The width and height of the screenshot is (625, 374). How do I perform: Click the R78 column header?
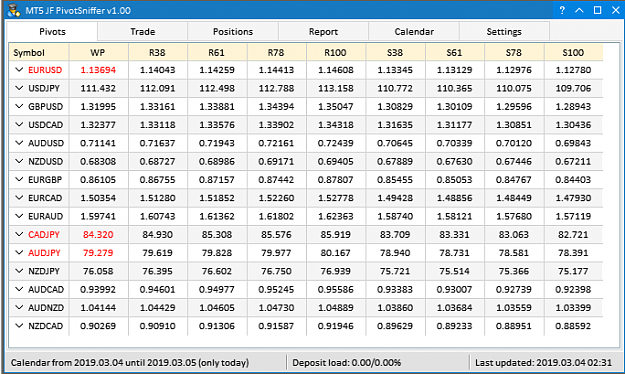point(277,52)
